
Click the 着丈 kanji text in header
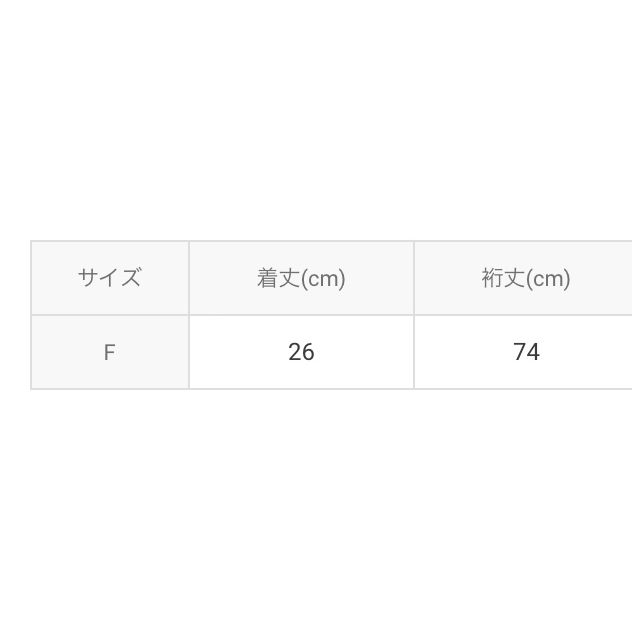pos(279,278)
